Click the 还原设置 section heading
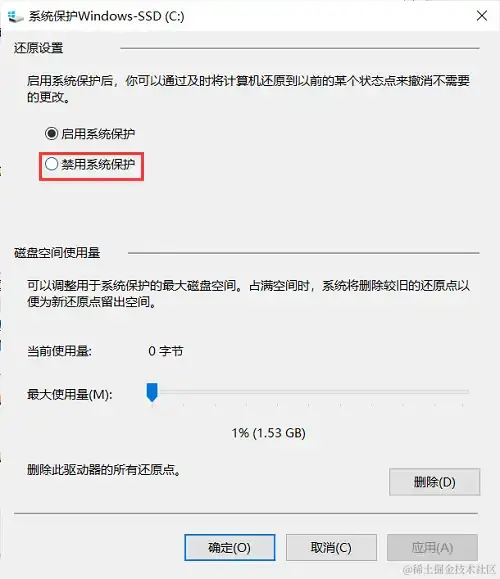Screen dimensions: 500x579 38,48
